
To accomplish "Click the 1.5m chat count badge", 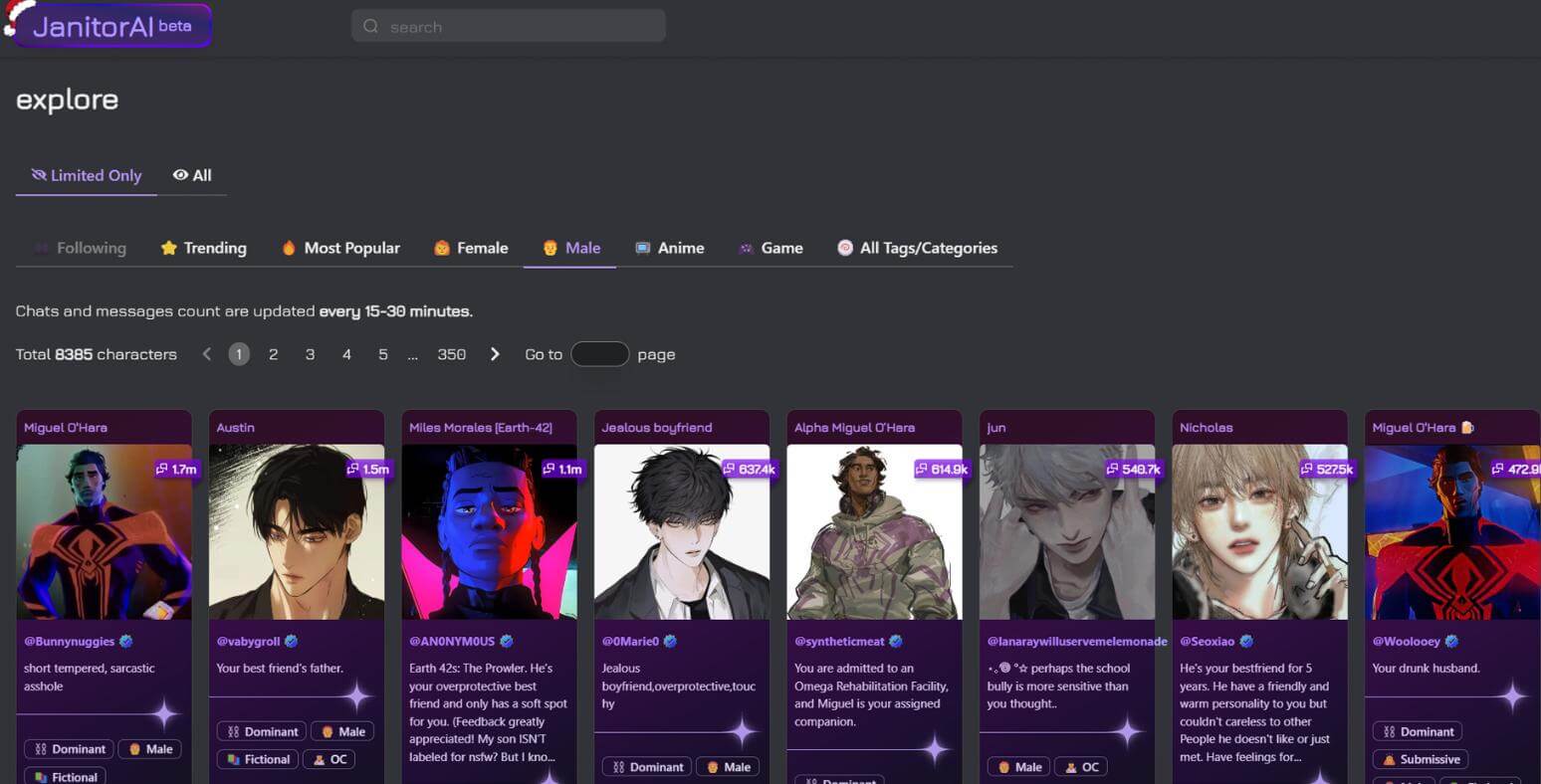I will pos(368,469).
